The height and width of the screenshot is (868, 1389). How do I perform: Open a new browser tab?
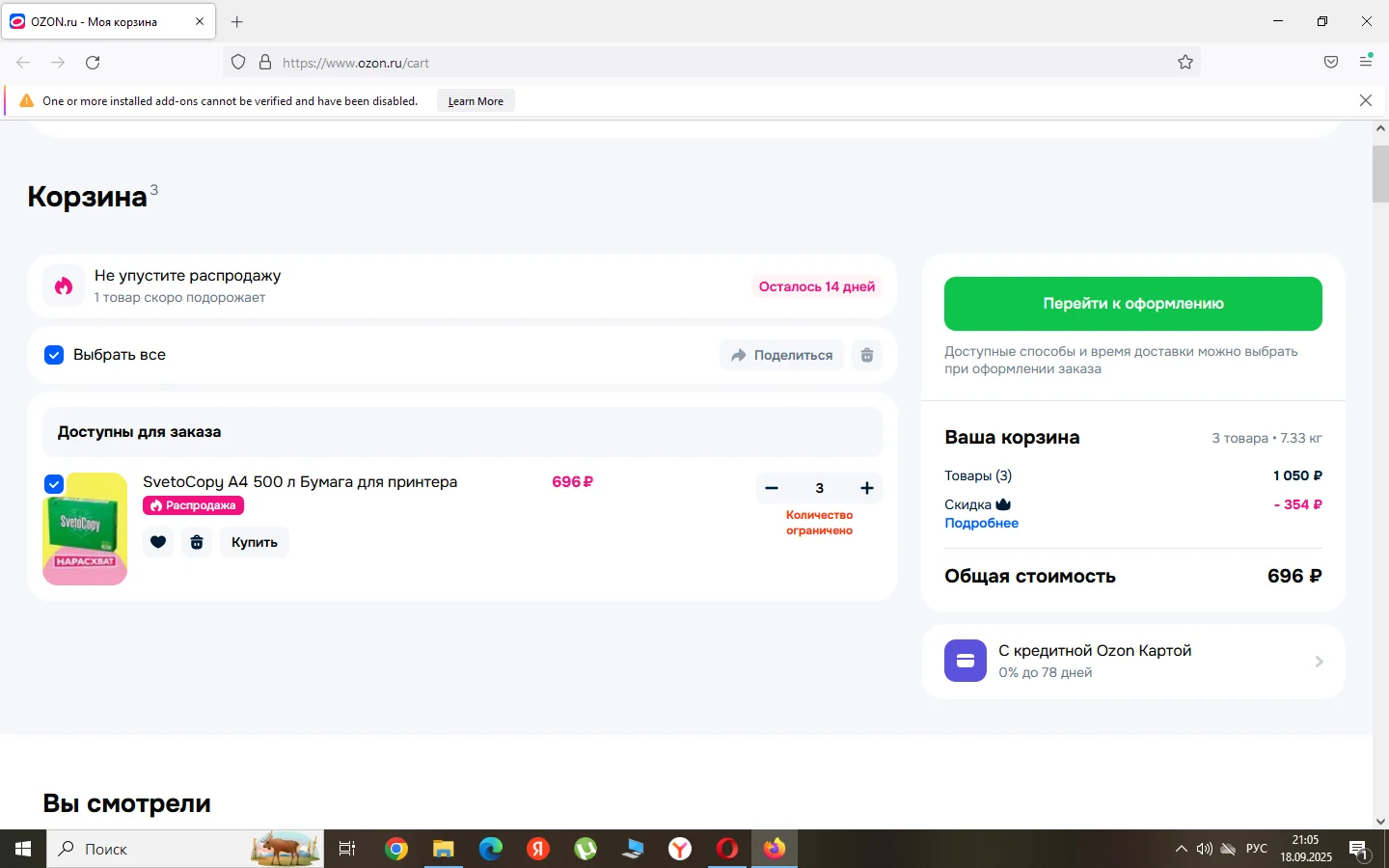(x=237, y=21)
